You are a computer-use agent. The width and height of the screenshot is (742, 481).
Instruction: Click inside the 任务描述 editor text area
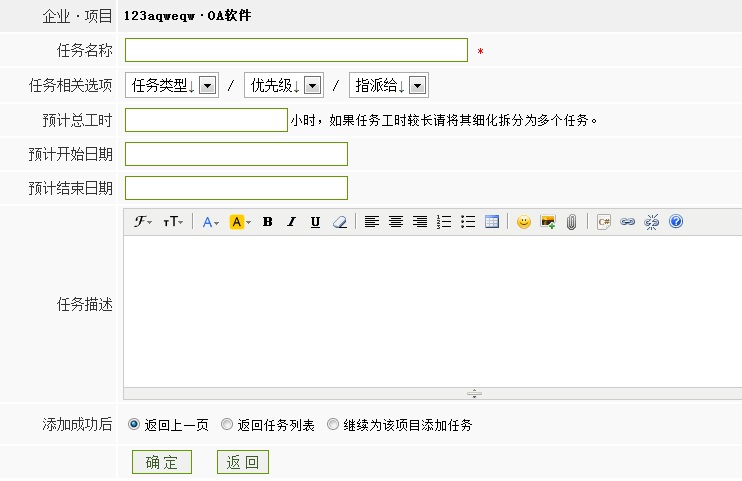tap(433, 312)
